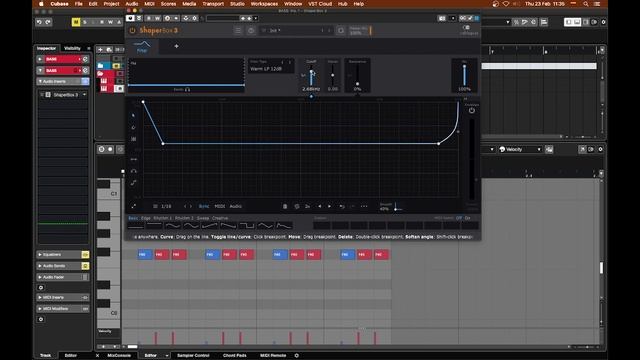640x360 pixels.
Task: Shift the wave right with arrow button
Action: (329, 206)
